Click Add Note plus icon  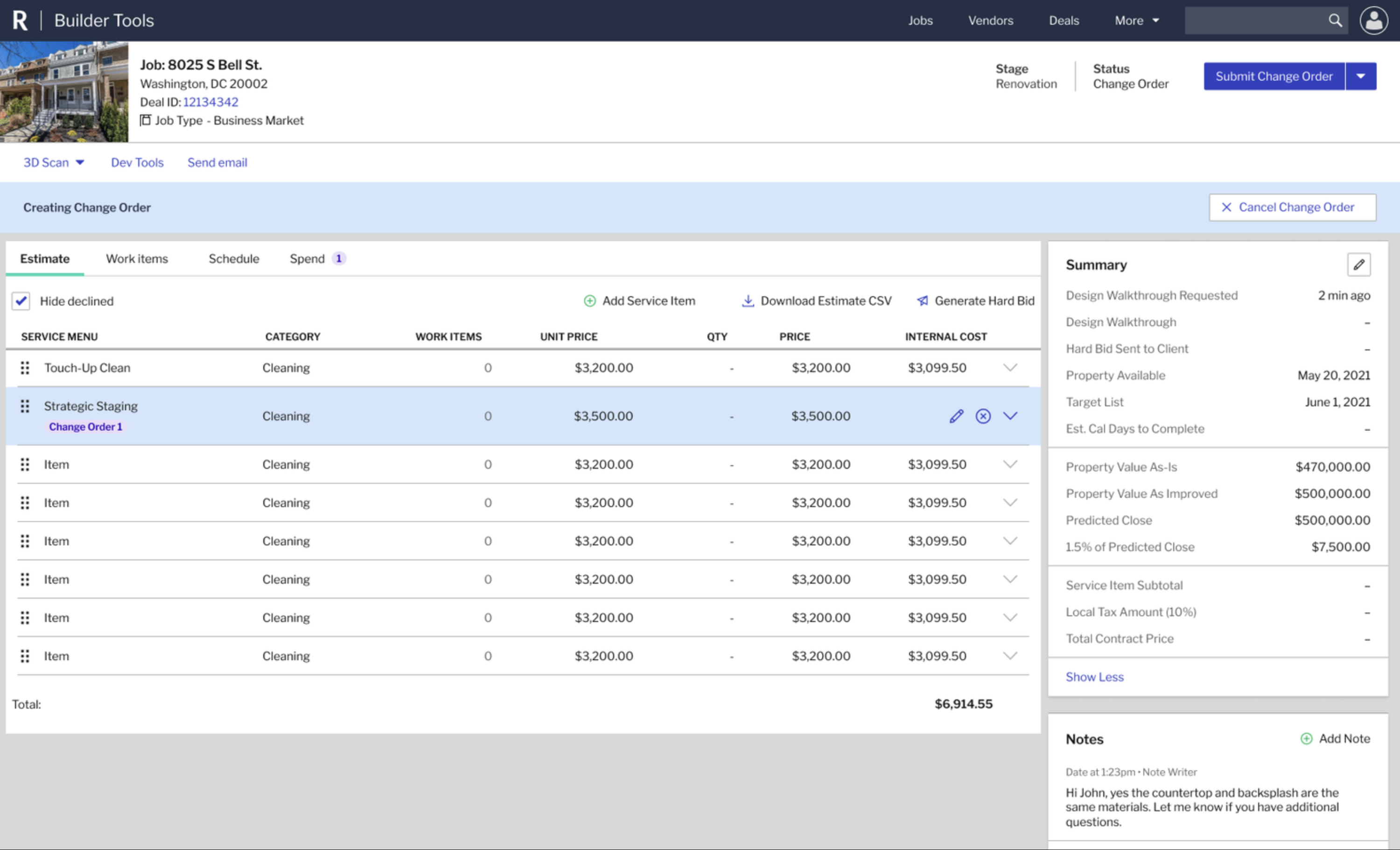[1306, 739]
